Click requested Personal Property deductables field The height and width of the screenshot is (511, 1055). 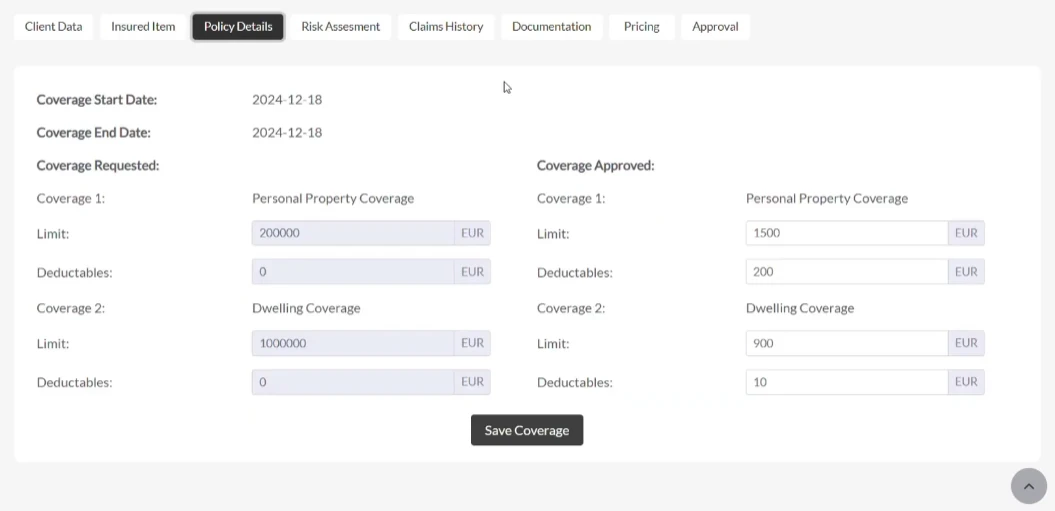coord(353,272)
